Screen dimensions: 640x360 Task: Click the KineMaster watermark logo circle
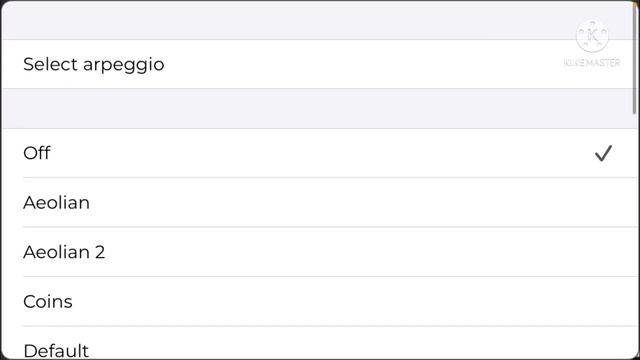click(x=592, y=36)
